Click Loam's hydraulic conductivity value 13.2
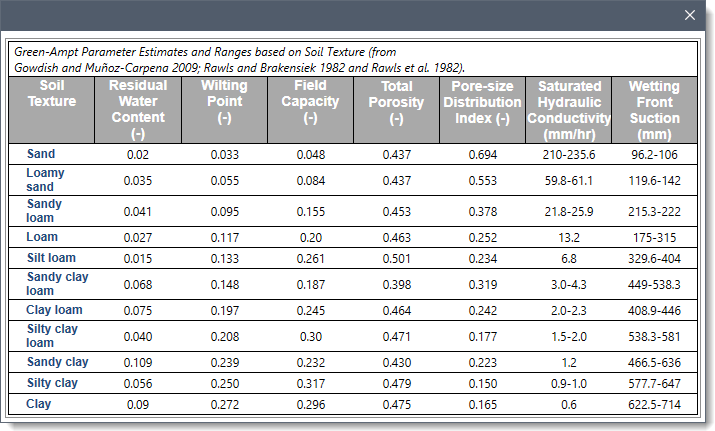This screenshot has height=431, width=715. [x=568, y=238]
